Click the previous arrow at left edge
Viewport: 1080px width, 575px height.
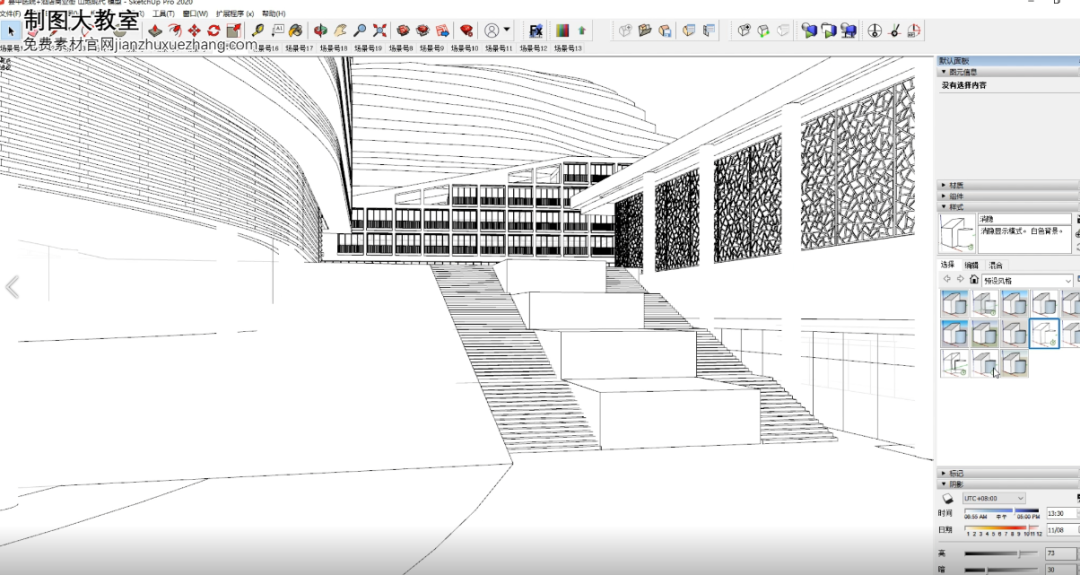[12, 287]
